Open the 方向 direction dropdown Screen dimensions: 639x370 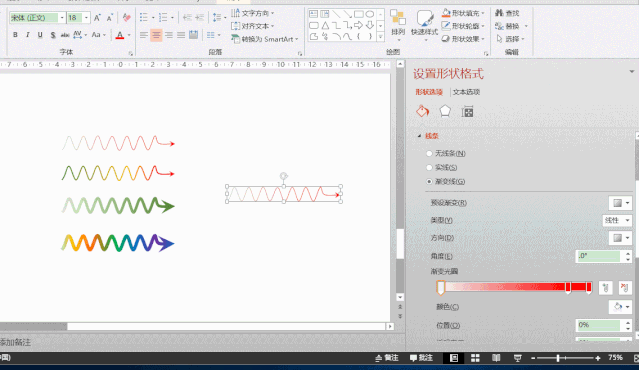coord(620,238)
